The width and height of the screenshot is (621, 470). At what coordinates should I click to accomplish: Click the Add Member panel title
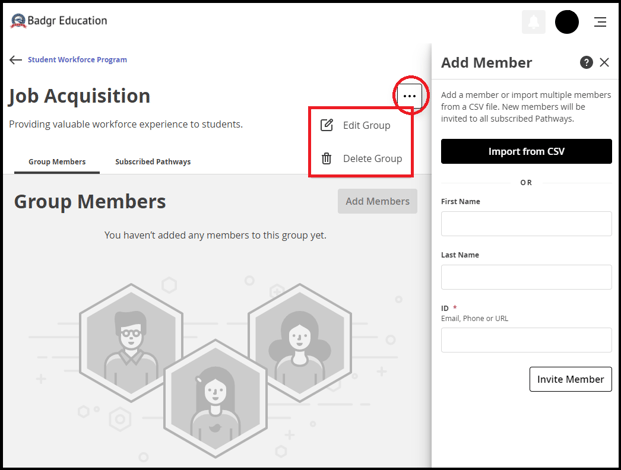tap(486, 63)
